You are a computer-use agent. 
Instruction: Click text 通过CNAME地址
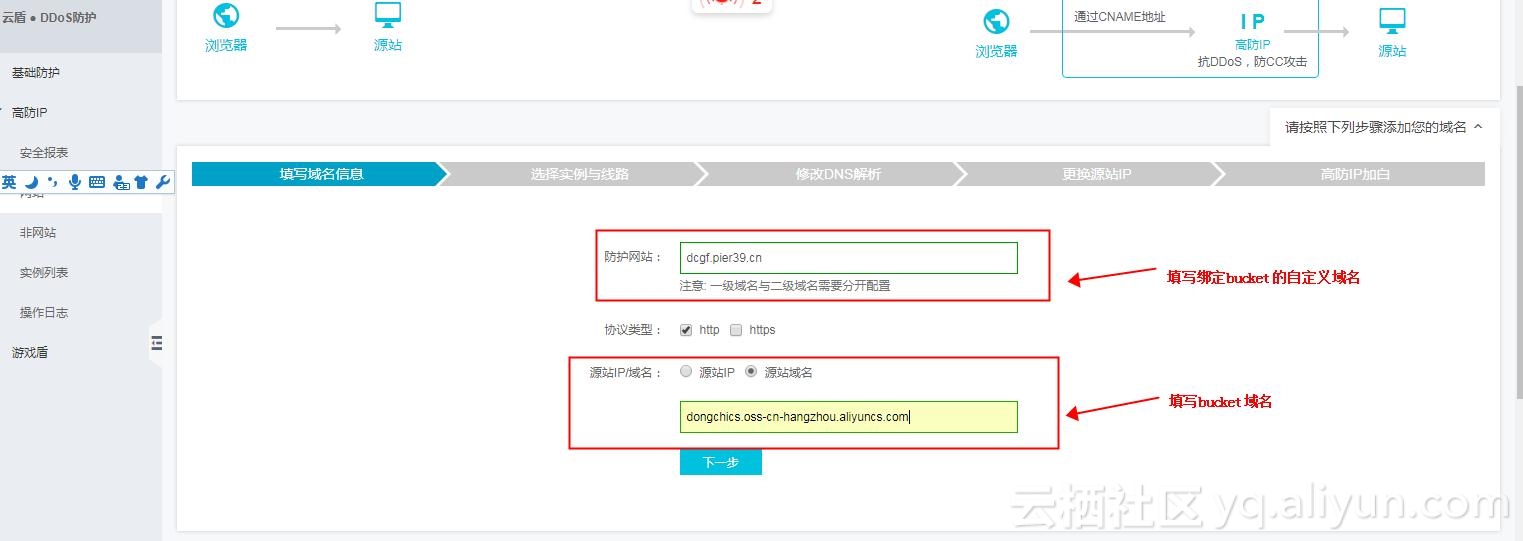coord(1120,17)
